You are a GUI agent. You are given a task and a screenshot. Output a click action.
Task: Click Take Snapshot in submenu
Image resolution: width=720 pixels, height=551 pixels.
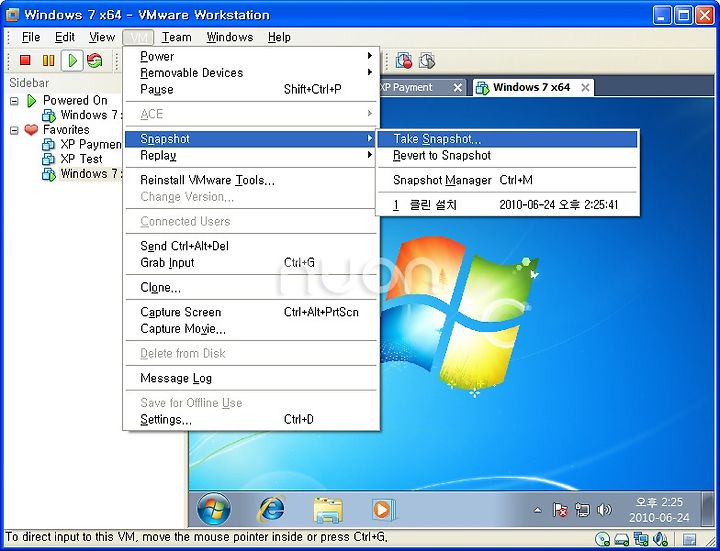507,139
